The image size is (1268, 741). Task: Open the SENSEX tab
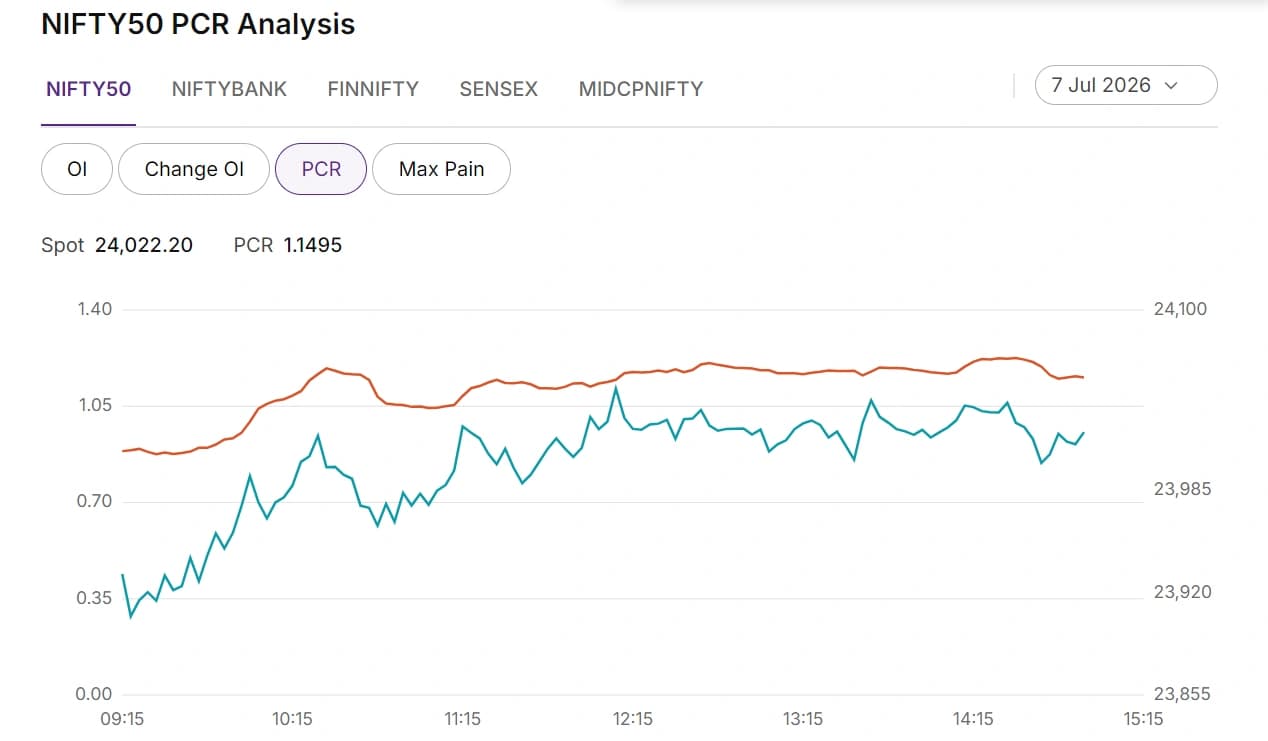pos(498,89)
